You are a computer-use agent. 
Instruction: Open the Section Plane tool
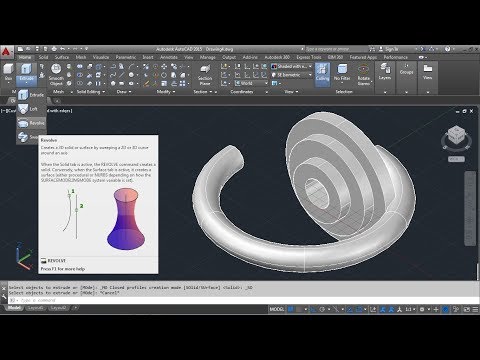(205, 75)
